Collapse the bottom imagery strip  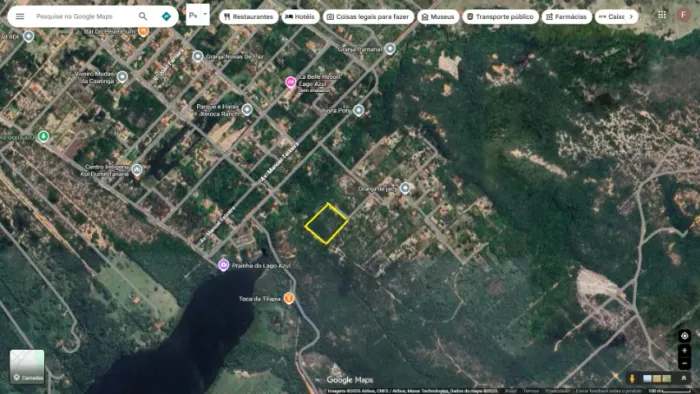[683, 378]
